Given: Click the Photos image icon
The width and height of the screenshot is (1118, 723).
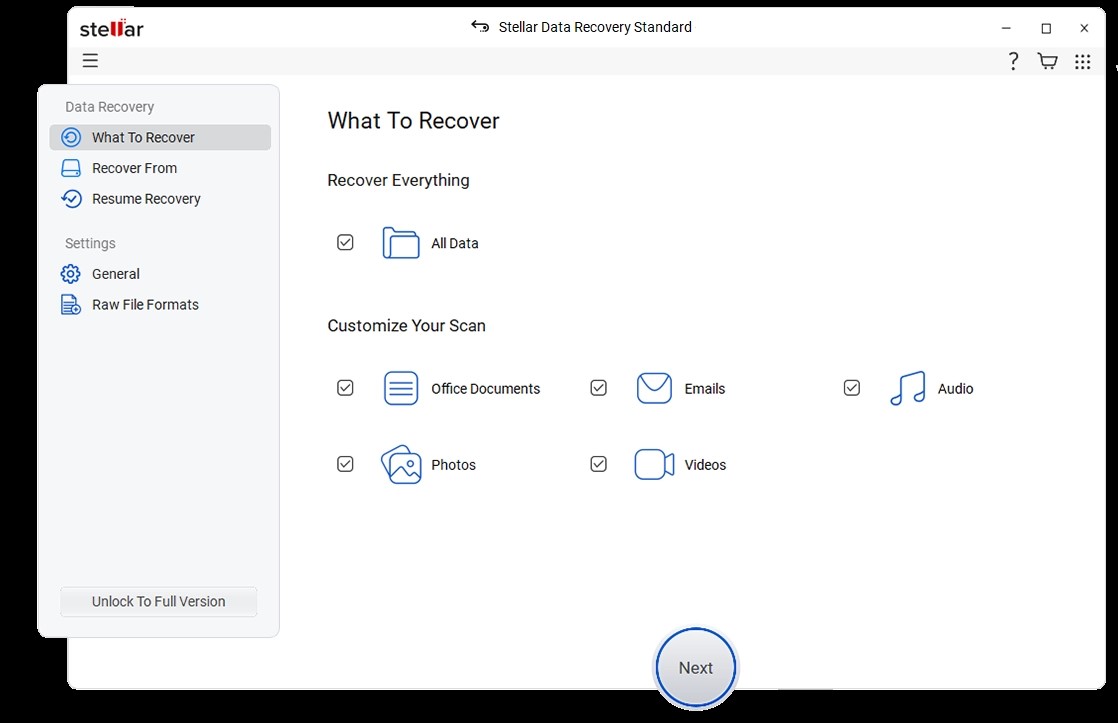Looking at the screenshot, I should tap(400, 464).
